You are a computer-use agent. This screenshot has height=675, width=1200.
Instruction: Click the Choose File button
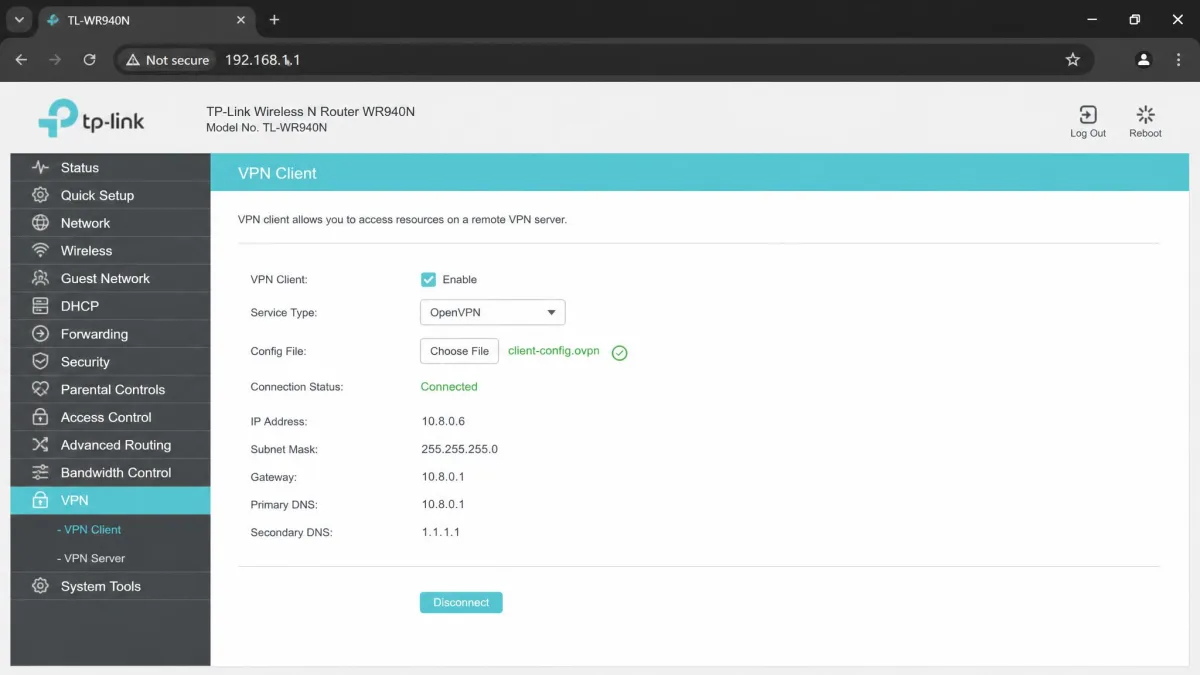tap(459, 351)
